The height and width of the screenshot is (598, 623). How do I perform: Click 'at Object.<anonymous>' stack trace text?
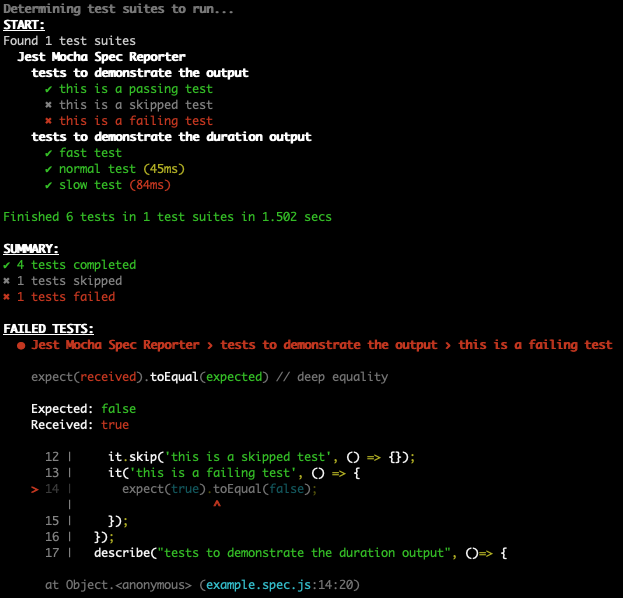(118, 585)
